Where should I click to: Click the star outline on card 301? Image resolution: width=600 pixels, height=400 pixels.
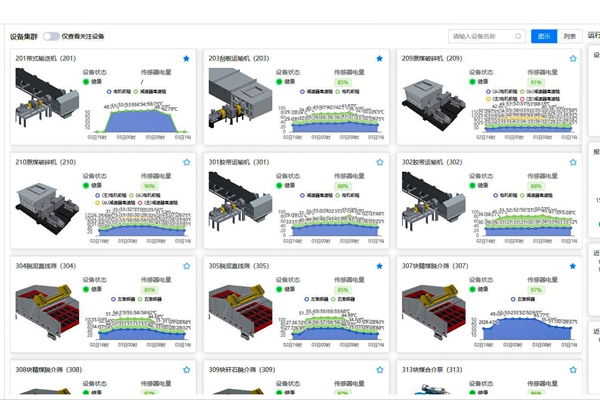380,162
